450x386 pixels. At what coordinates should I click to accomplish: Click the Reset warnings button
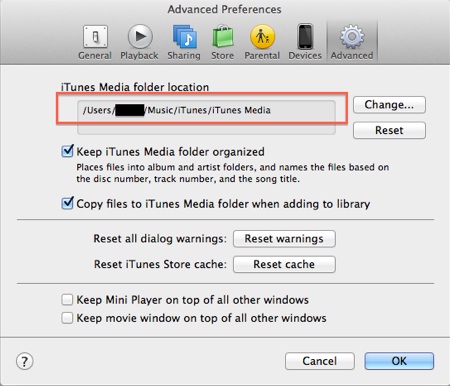[284, 239]
